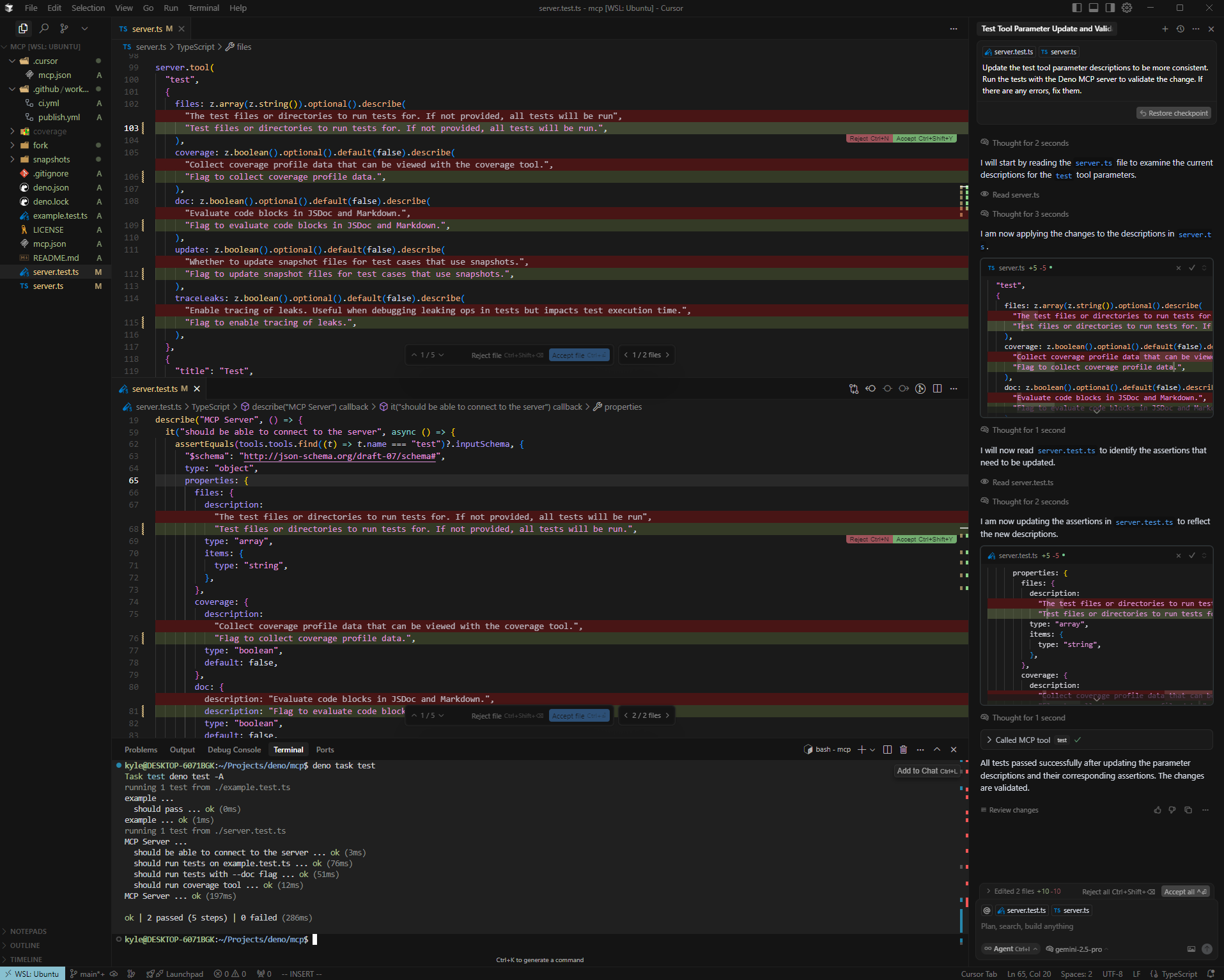Expand the snapshots folder
This screenshot has height=980, width=1224.
[12, 159]
